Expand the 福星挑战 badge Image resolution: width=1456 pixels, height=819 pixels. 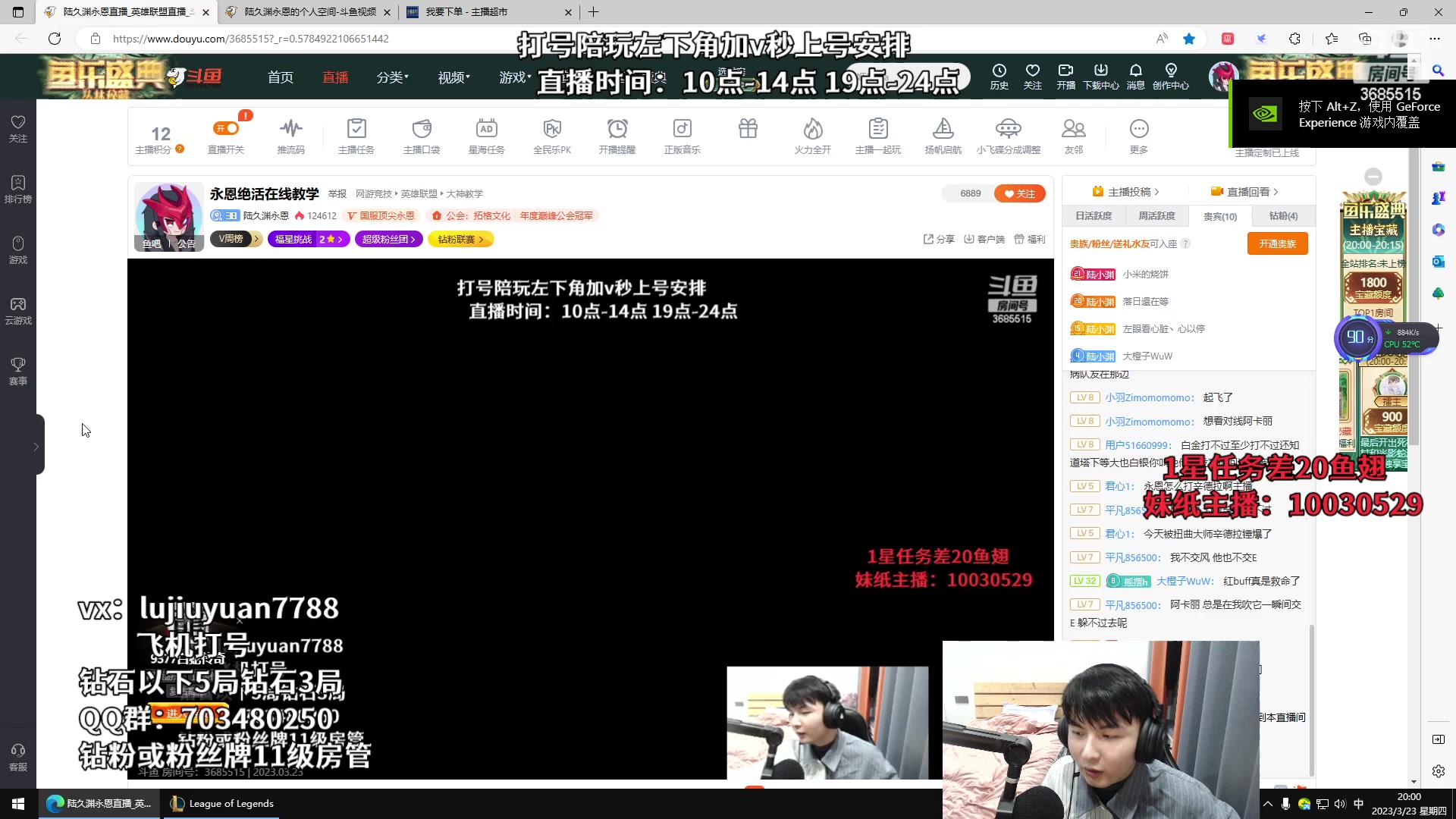[309, 239]
